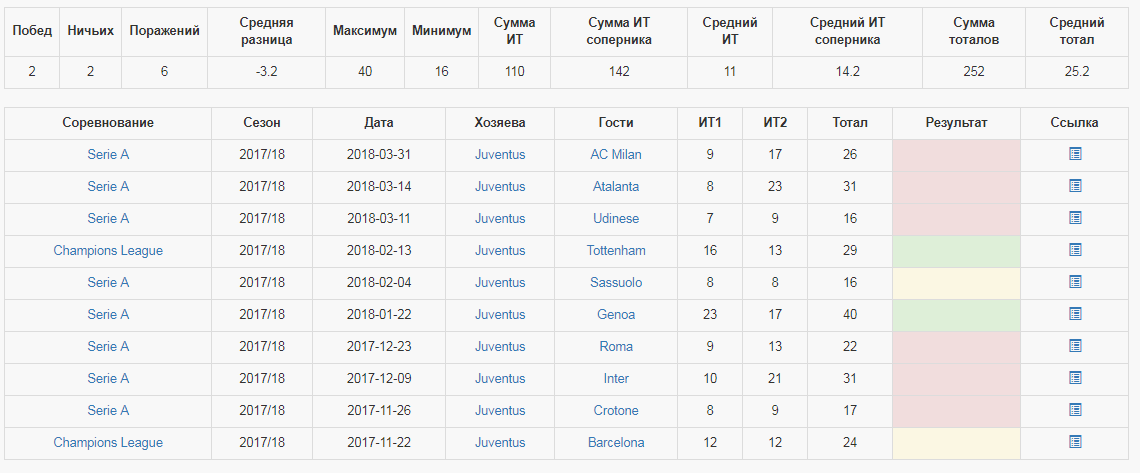This screenshot has width=1140, height=473.
Task: Open match details icon for Atalanta row
Action: [x=1075, y=186]
